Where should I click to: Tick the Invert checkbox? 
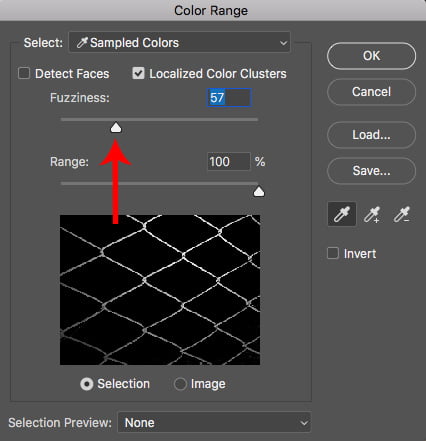point(333,253)
